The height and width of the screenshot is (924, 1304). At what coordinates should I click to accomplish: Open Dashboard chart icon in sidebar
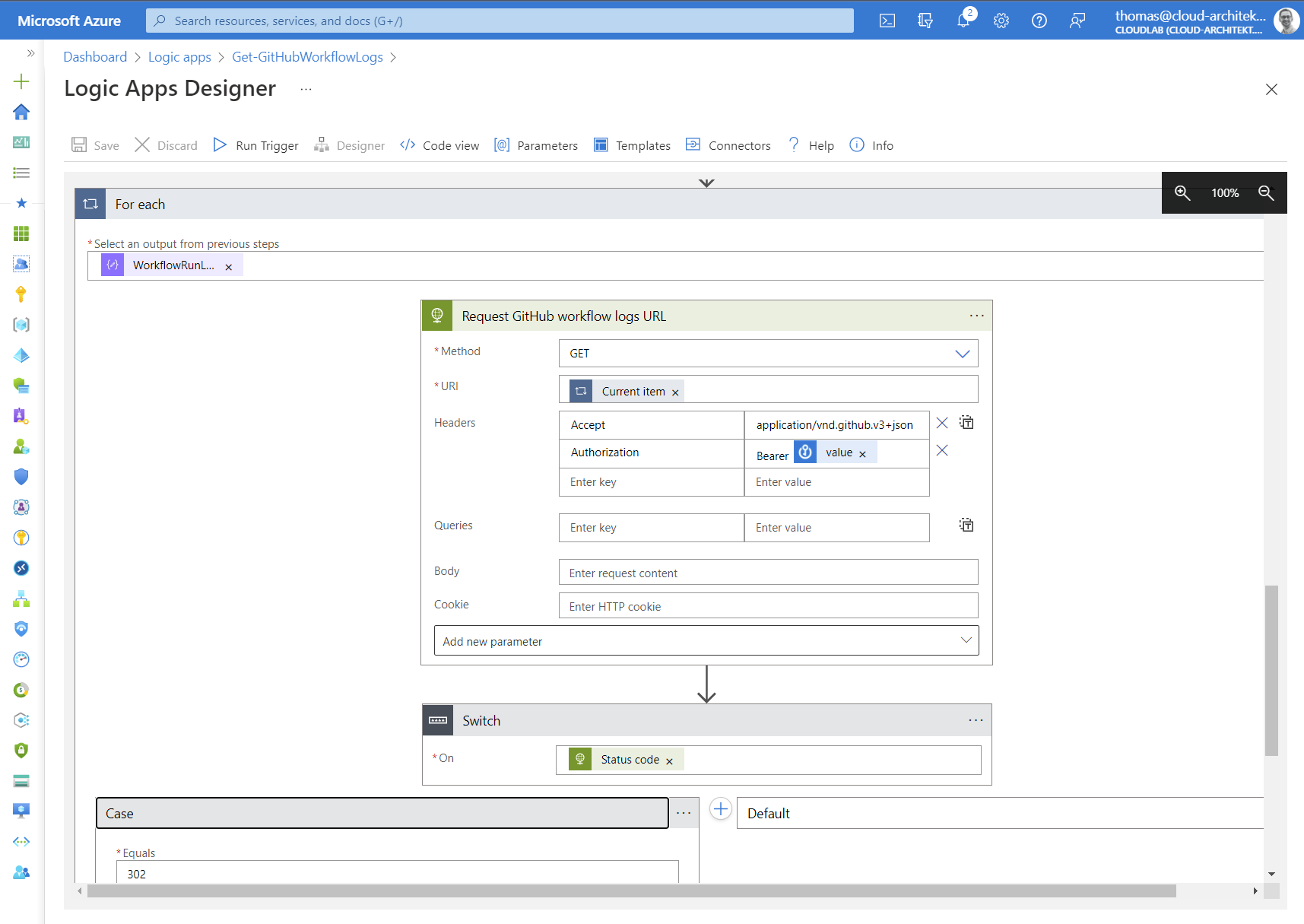pos(21,142)
